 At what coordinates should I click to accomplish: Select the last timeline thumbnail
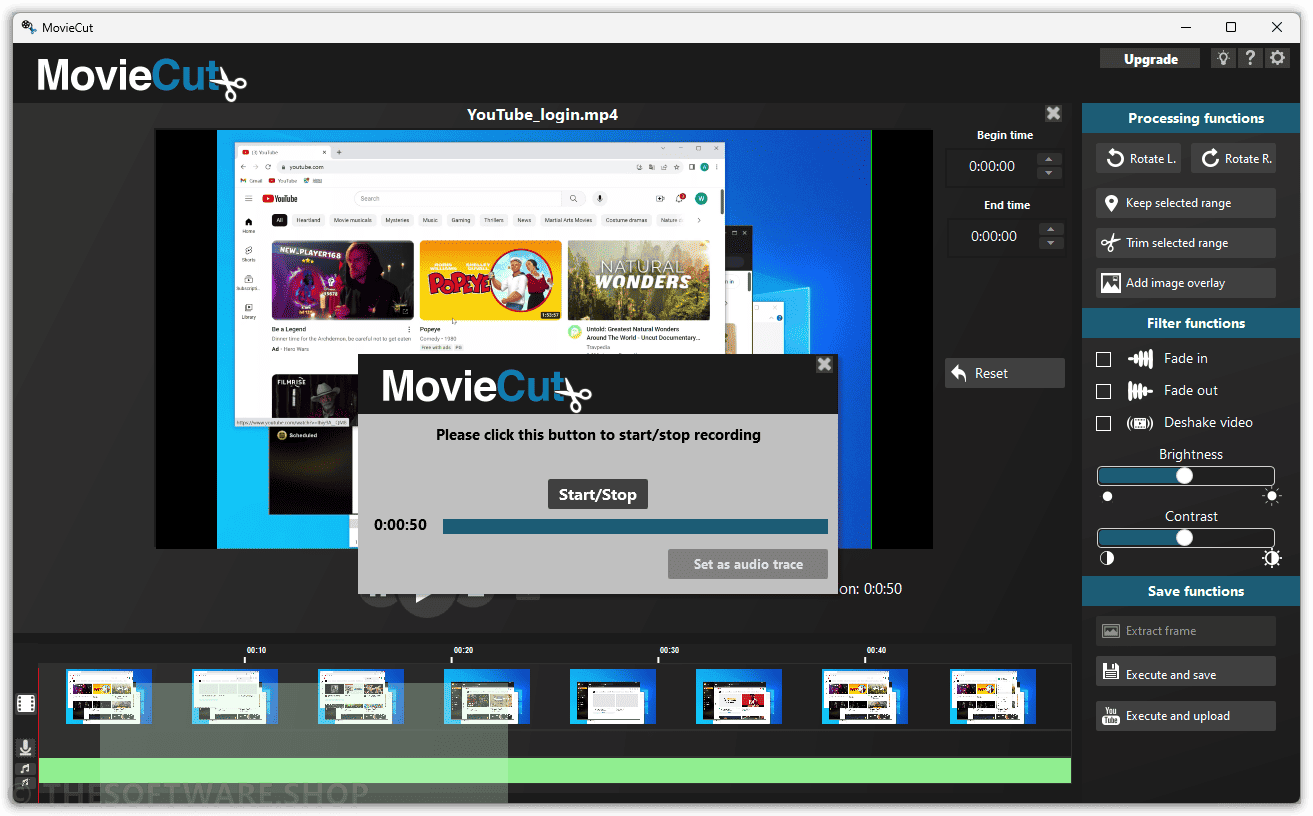pos(992,696)
